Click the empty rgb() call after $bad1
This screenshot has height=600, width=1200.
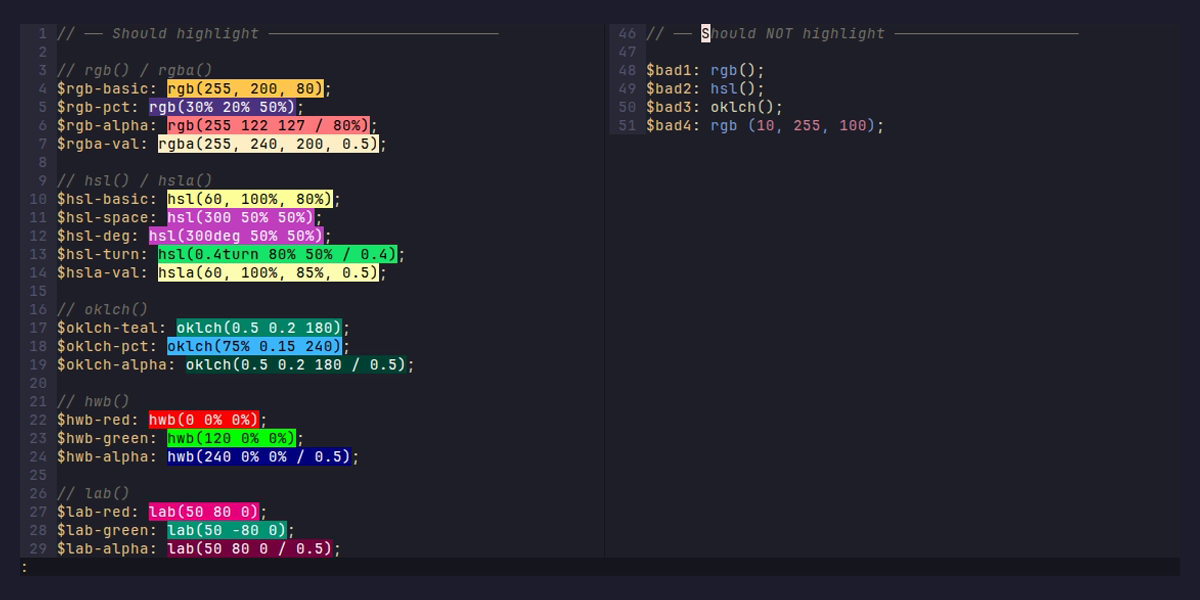pos(734,70)
